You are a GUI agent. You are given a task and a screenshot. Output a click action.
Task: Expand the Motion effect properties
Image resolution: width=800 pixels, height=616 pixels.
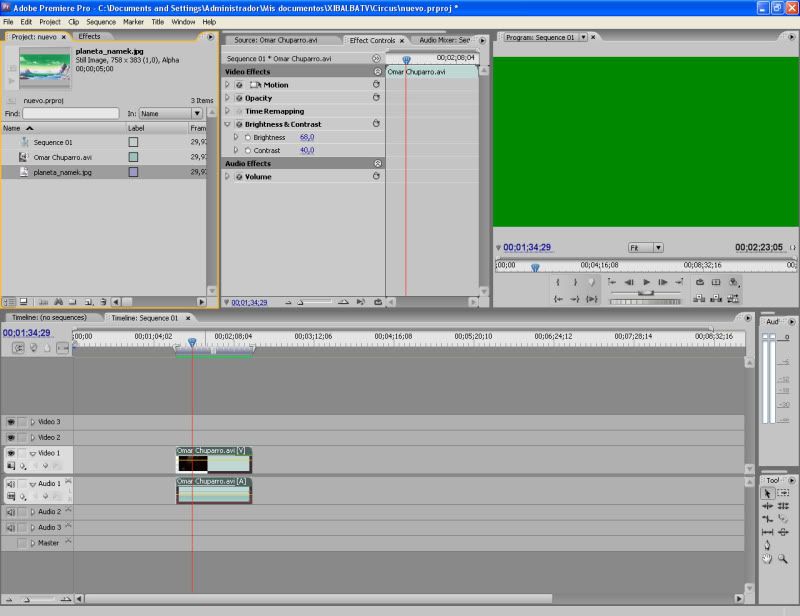click(x=228, y=85)
